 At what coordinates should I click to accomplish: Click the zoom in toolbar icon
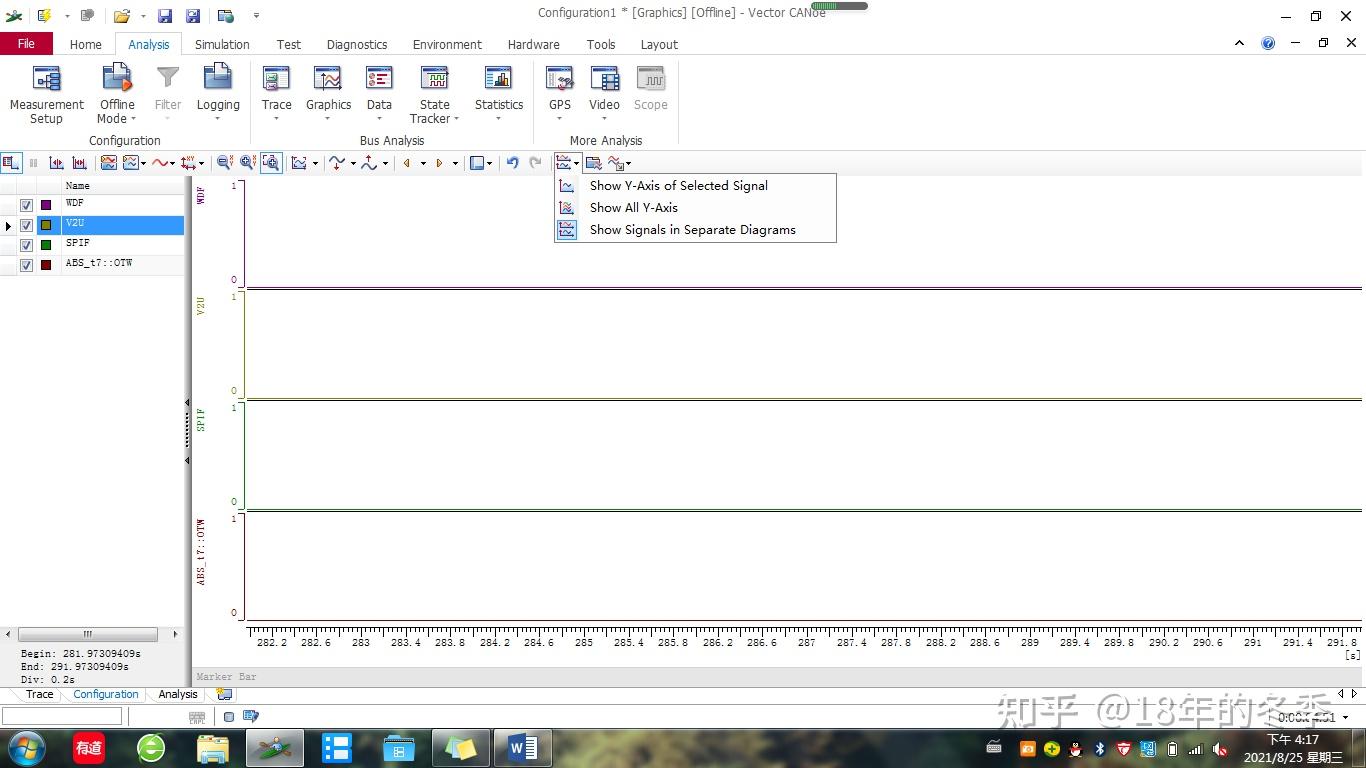[x=247, y=163]
